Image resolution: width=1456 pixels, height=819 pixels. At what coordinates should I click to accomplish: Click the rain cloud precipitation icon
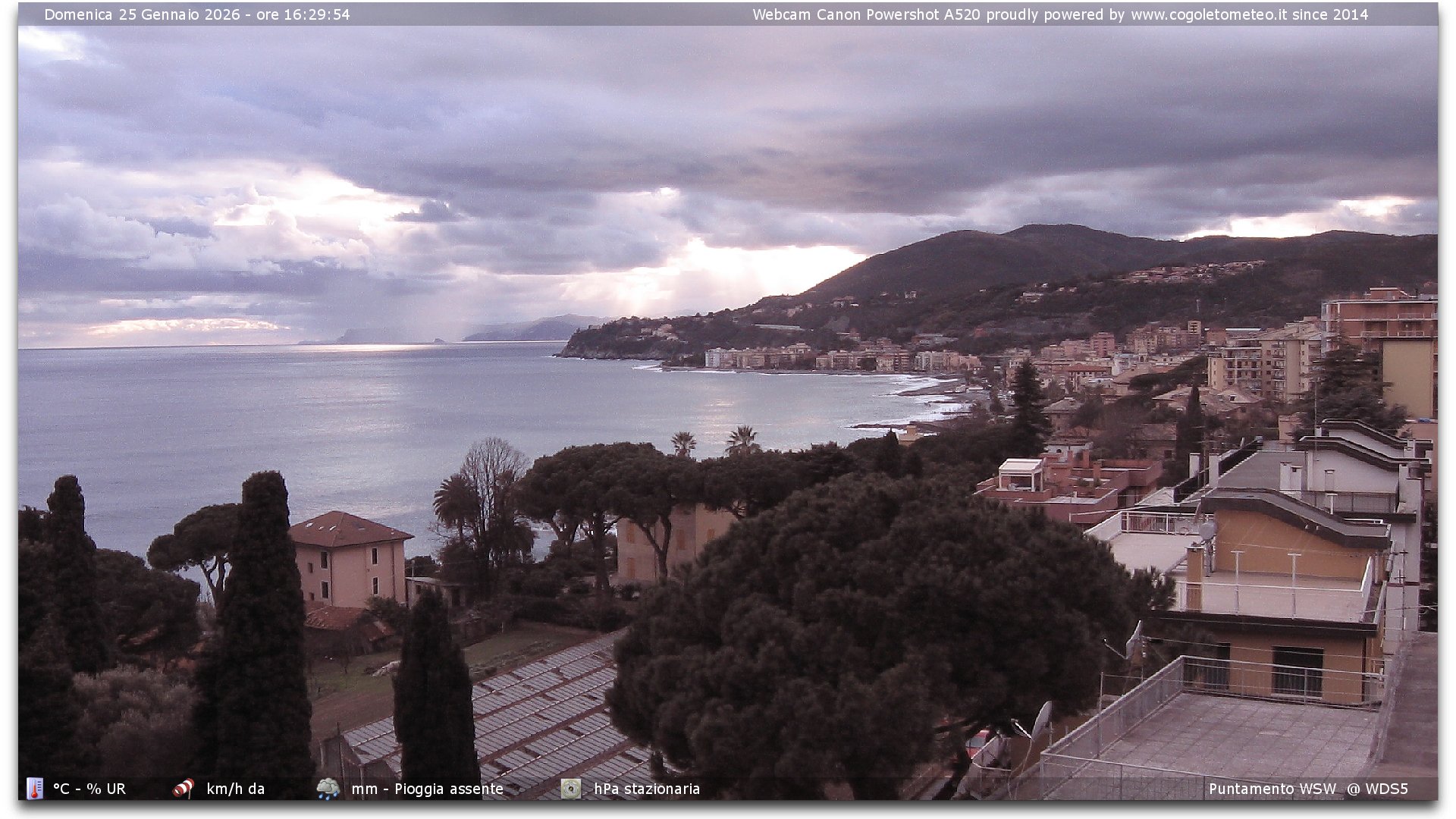click(328, 789)
